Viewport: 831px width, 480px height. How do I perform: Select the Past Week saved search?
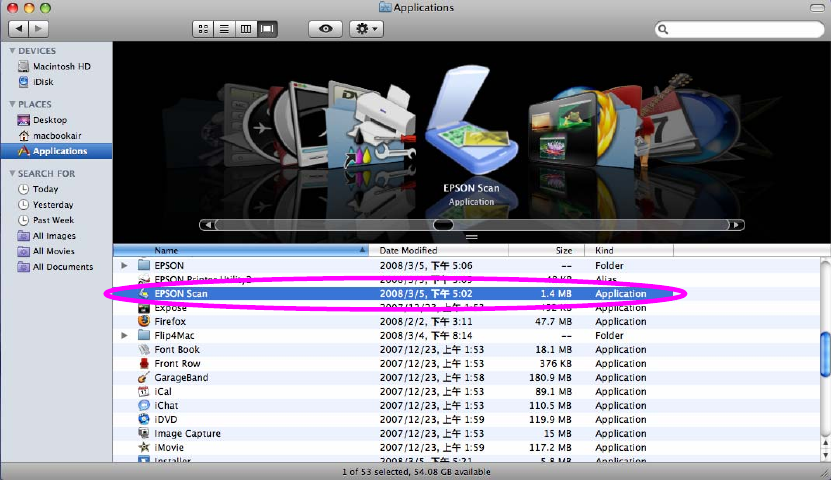pyautogui.click(x=53, y=220)
